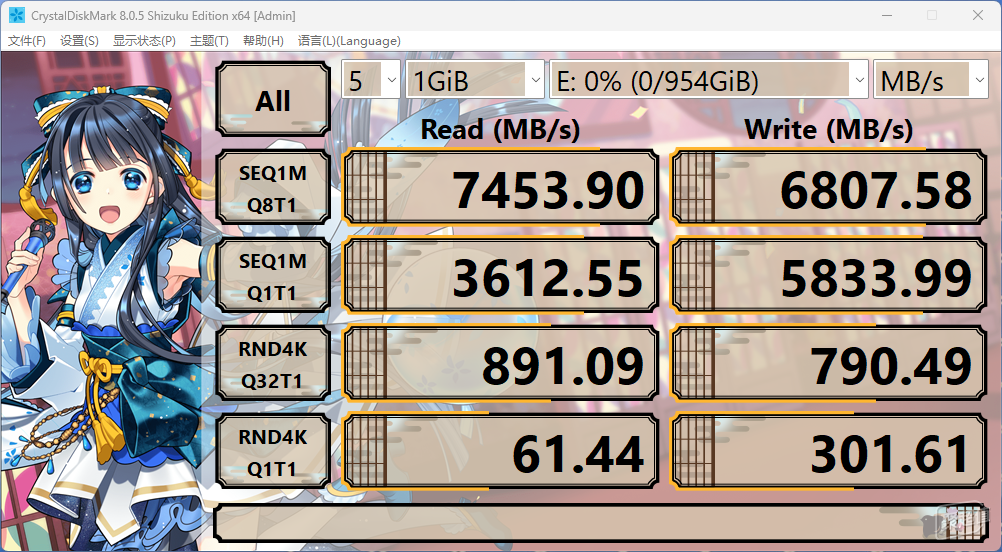Click the 790.49 write result
Screen dimensions: 1002x552
pyautogui.click(x=828, y=364)
